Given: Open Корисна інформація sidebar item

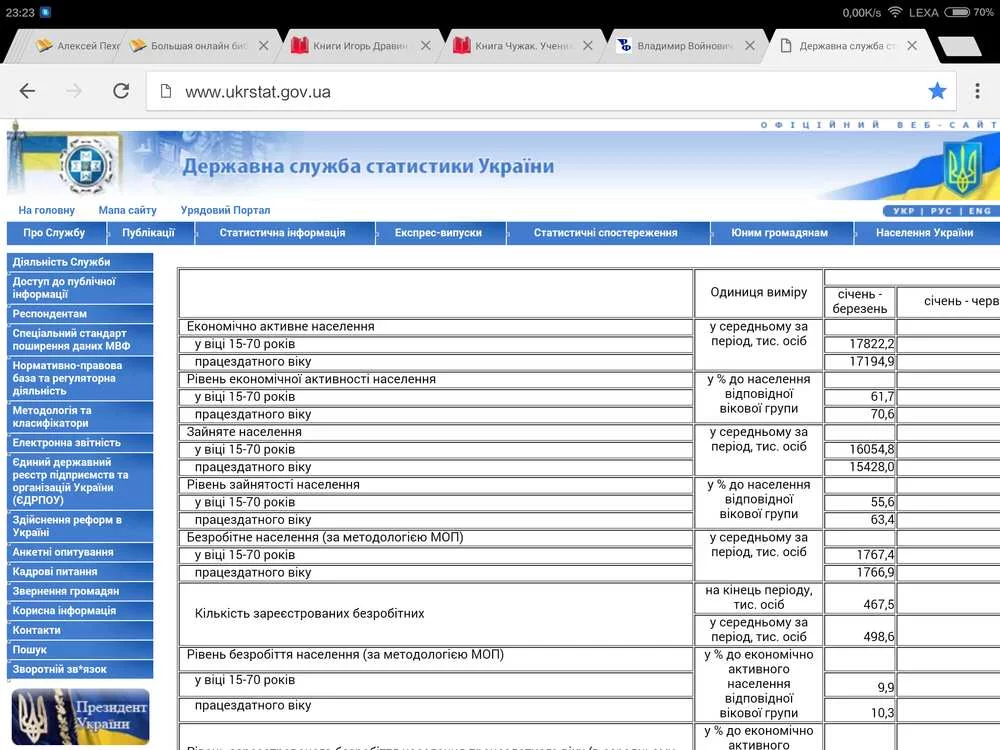Looking at the screenshot, I should tap(80, 611).
